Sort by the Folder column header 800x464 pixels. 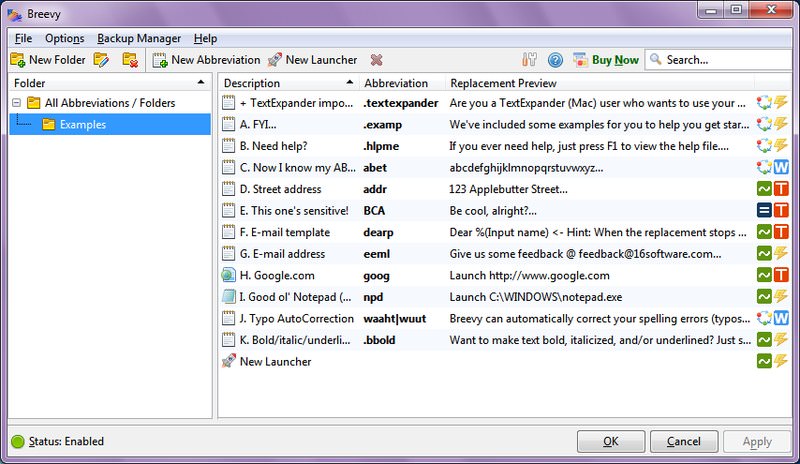110,83
